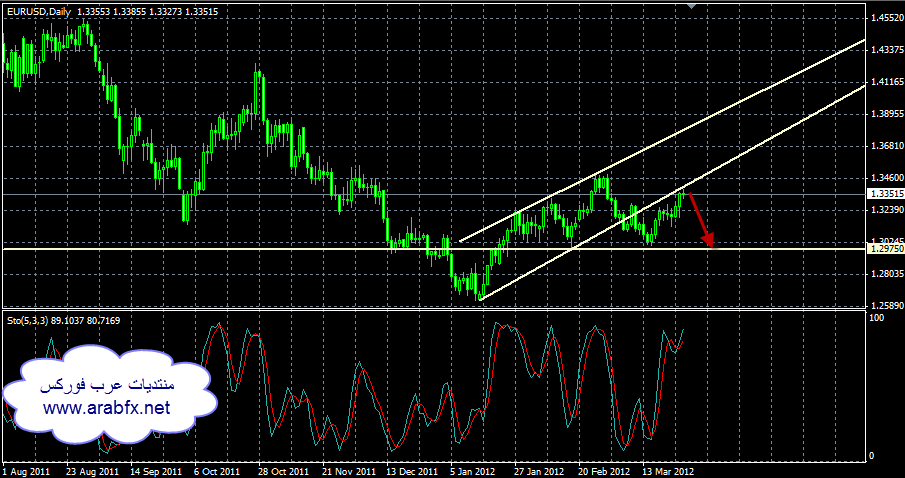This screenshot has width=905, height=478.
Task: Click the 0 level on stochastic scale
Action: pos(872,456)
